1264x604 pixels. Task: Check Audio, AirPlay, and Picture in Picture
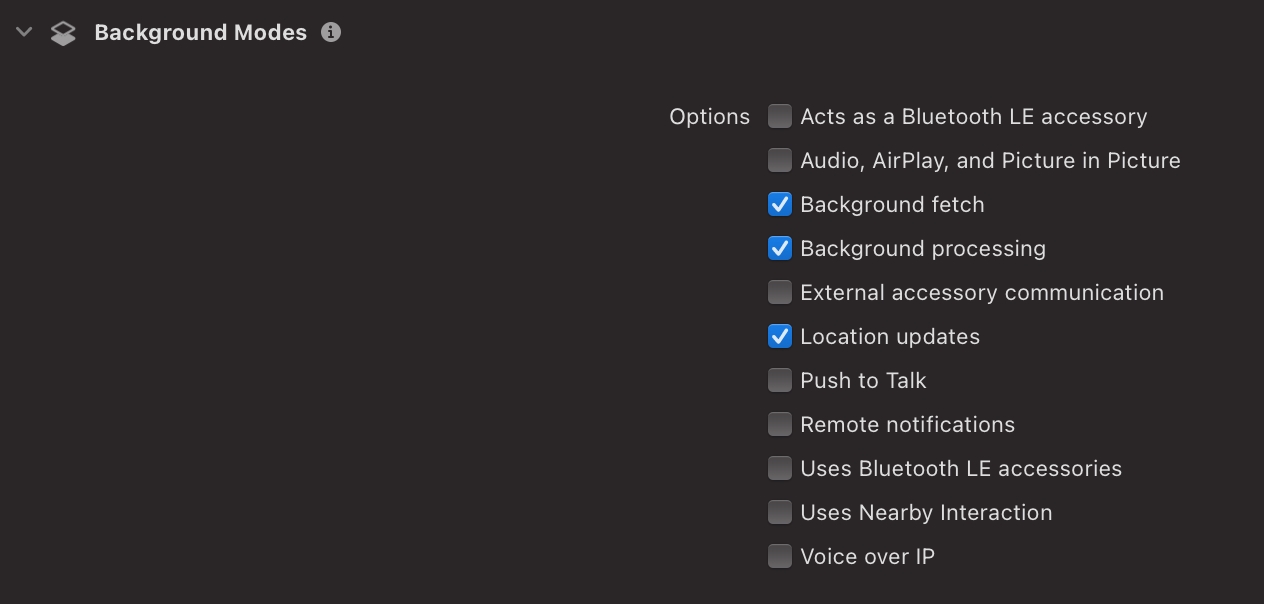(x=780, y=160)
